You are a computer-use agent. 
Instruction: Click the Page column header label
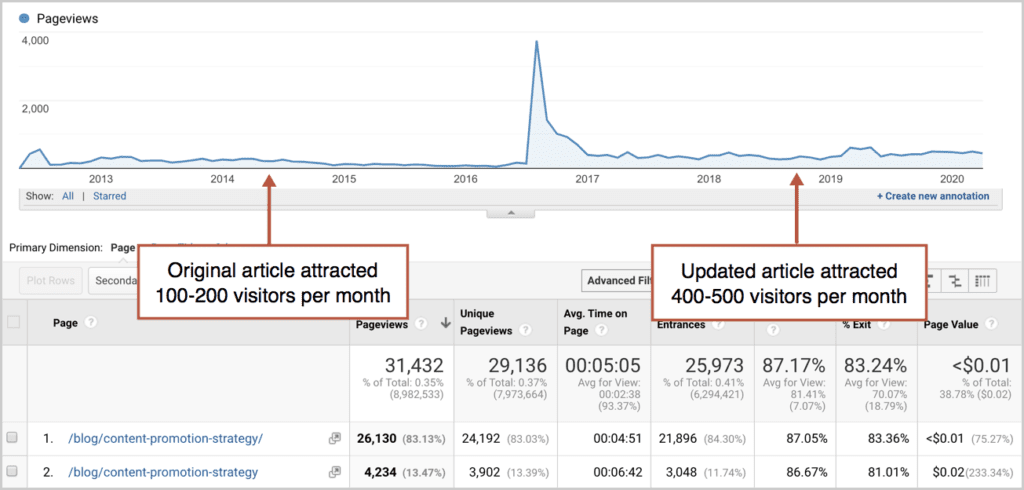point(67,323)
